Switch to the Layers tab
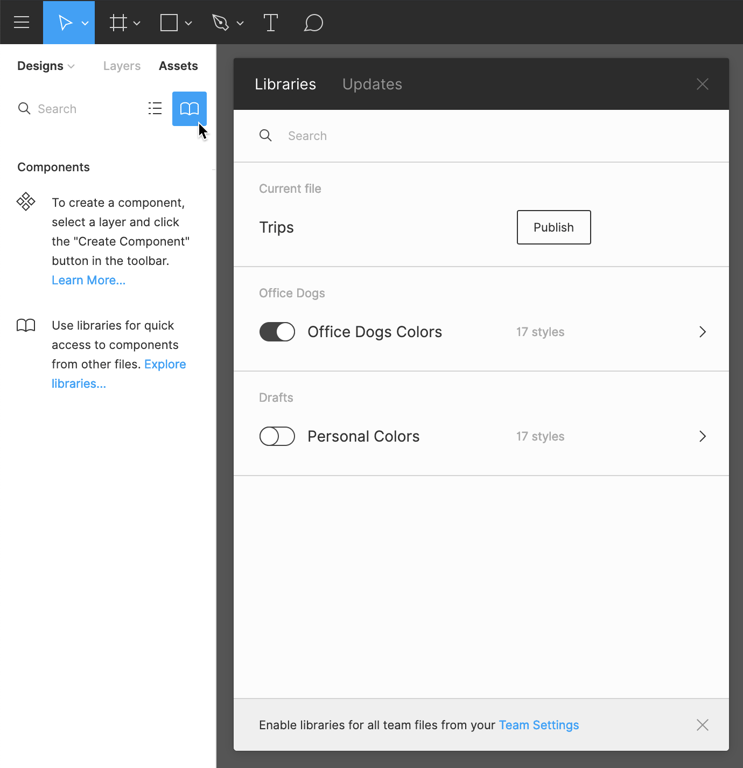This screenshot has height=768, width=743. 122,66
